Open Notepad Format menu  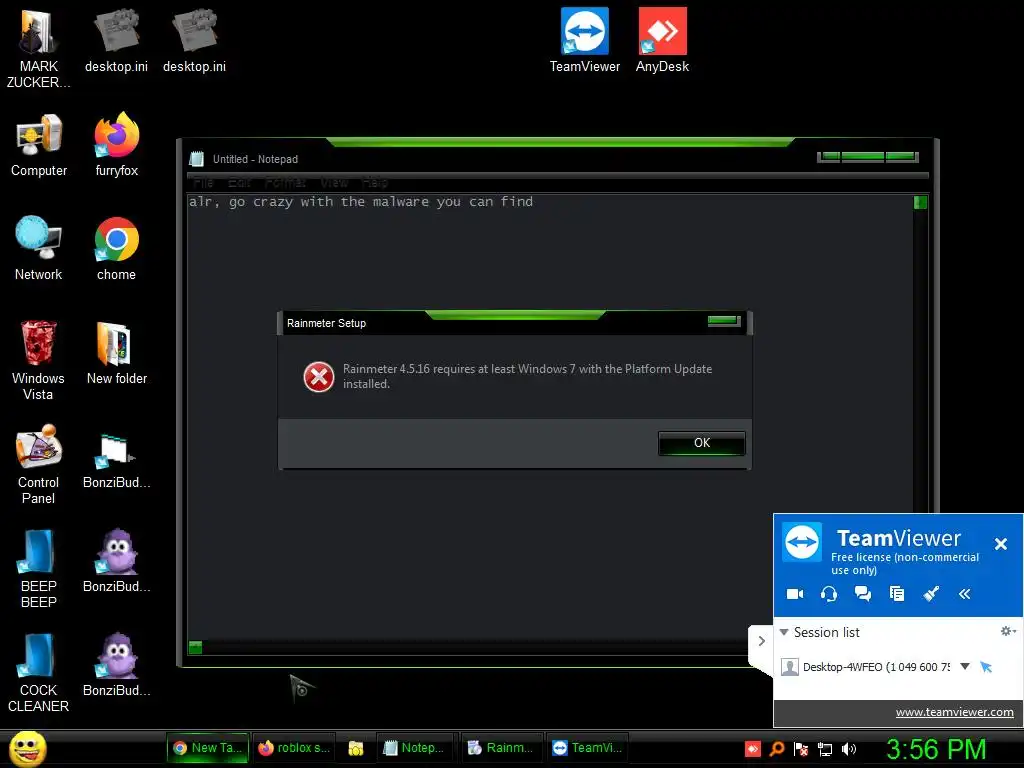point(285,182)
